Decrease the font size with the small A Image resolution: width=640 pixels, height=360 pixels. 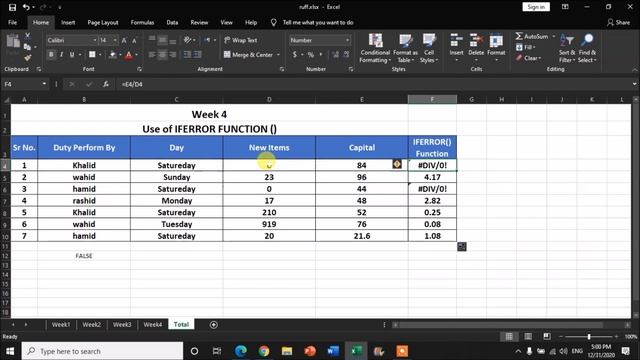coord(134,40)
